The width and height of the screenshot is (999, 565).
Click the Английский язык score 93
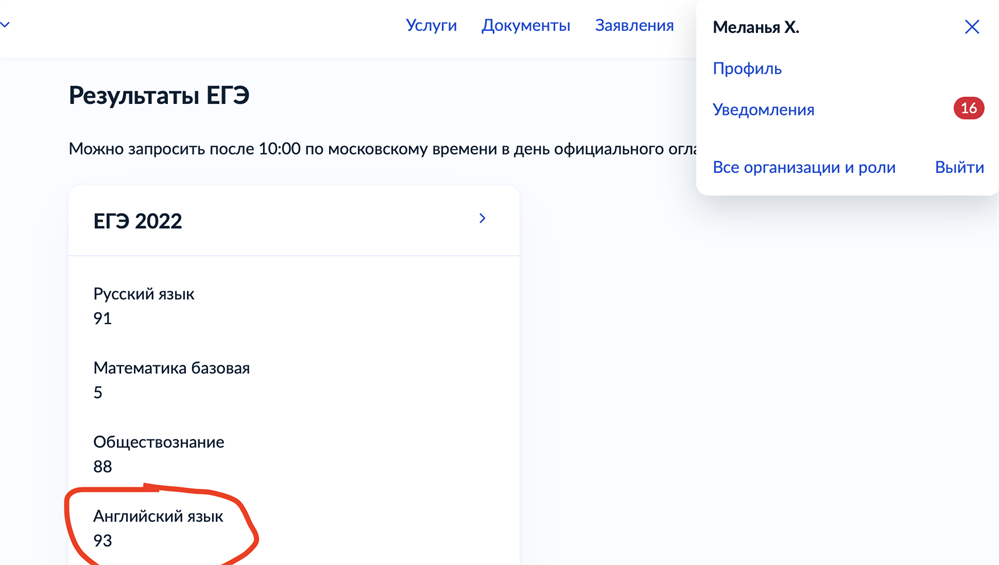tap(102, 541)
